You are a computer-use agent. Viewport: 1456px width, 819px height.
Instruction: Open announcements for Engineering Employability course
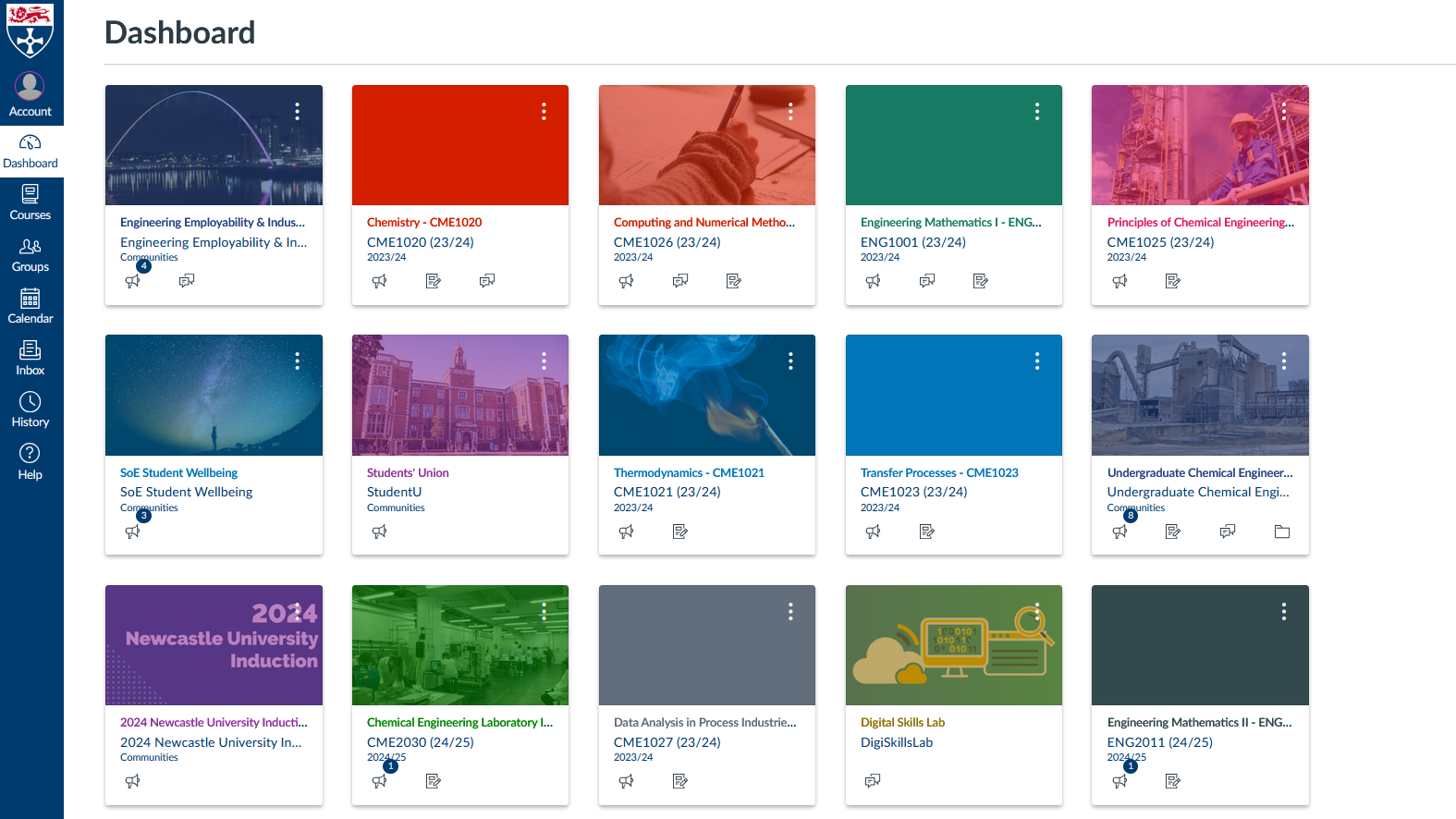(133, 281)
